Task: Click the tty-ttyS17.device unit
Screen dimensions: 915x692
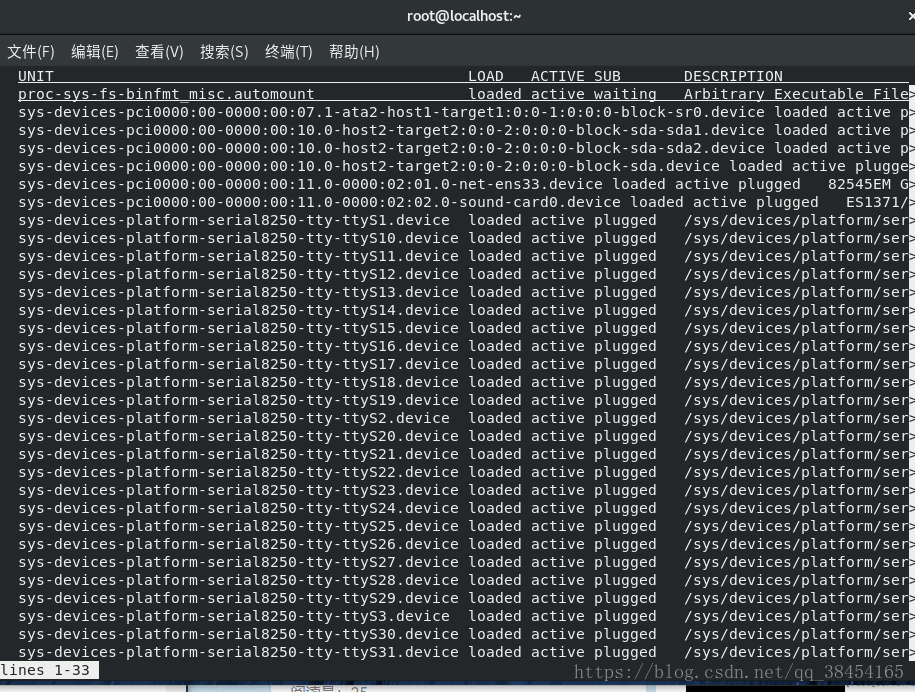Action: (238, 365)
